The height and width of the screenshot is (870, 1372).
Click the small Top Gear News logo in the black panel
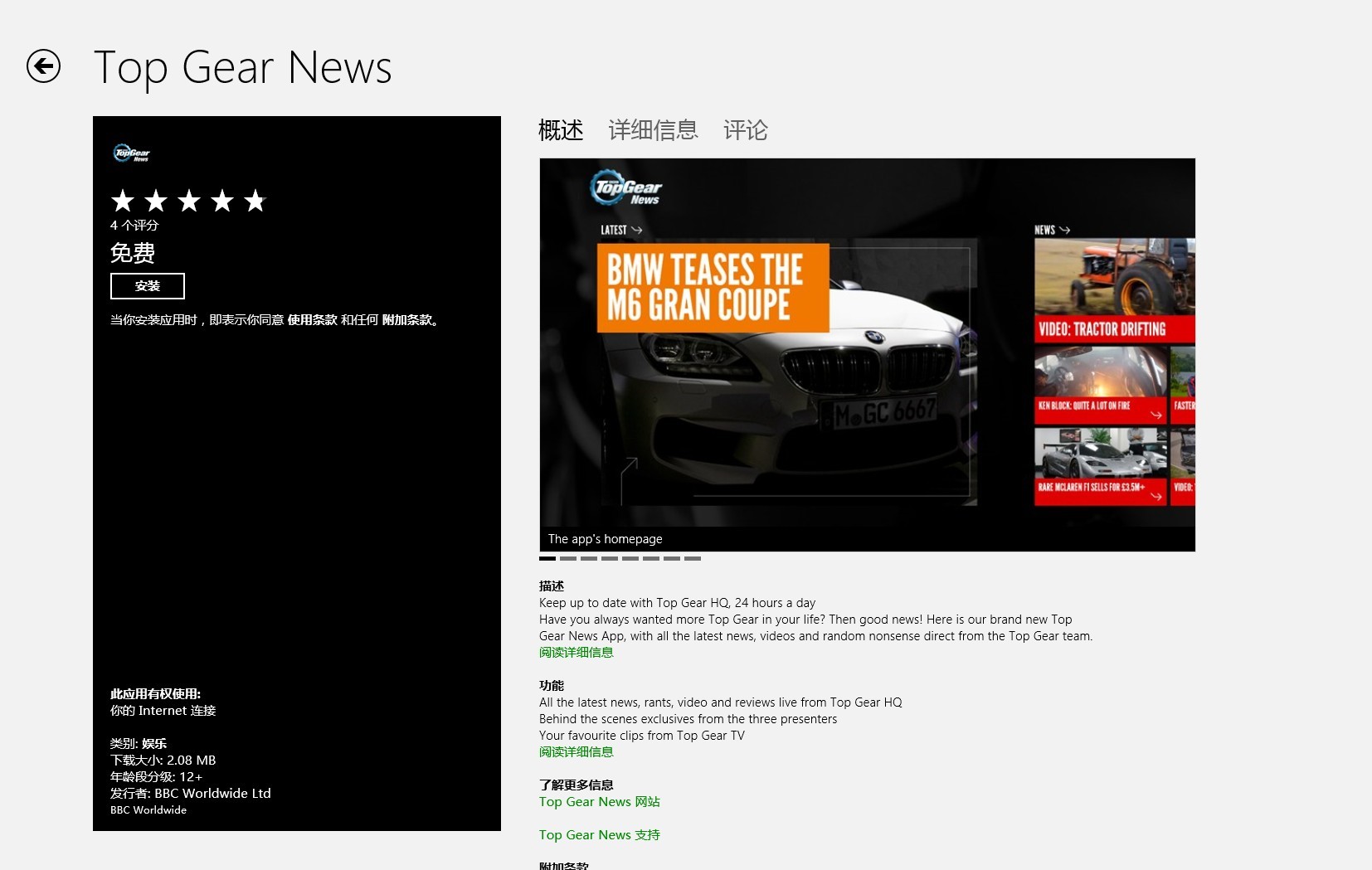point(132,153)
